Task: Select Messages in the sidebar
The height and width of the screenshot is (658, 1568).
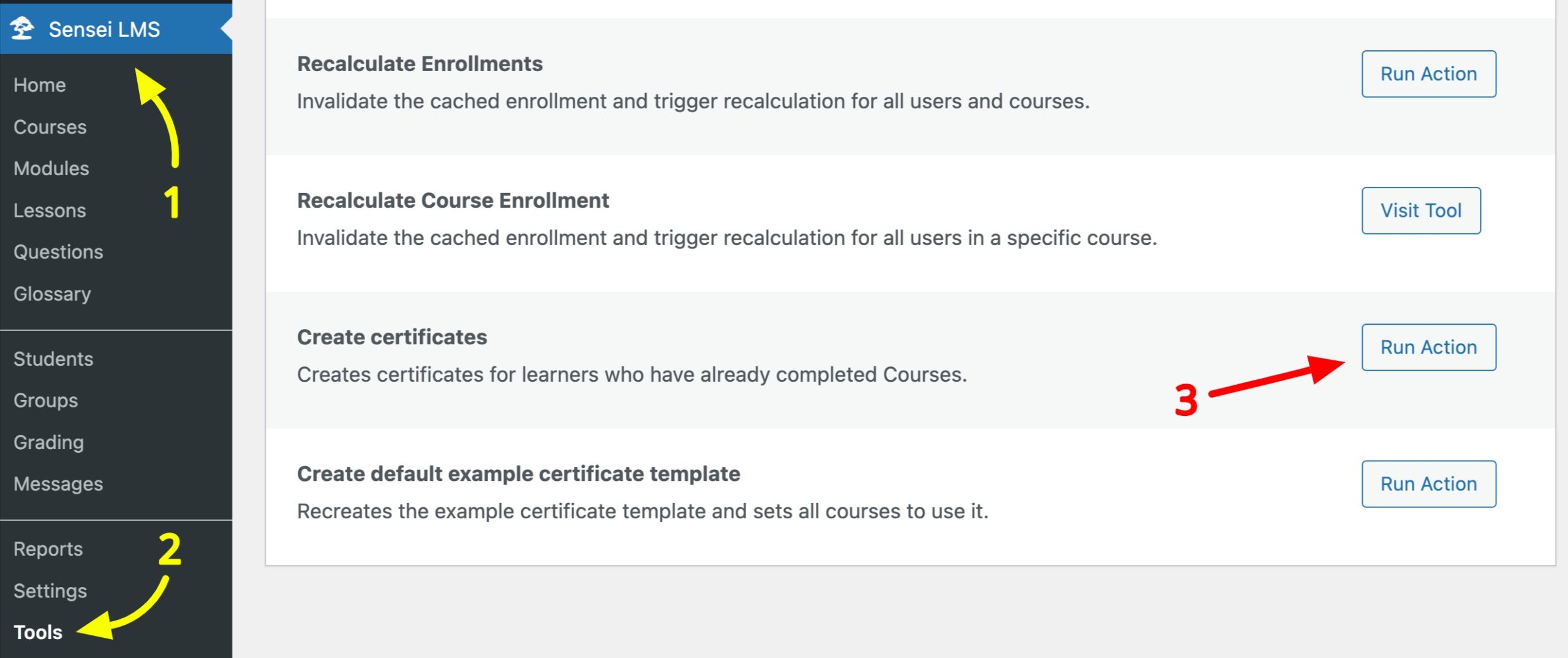Action: (58, 484)
